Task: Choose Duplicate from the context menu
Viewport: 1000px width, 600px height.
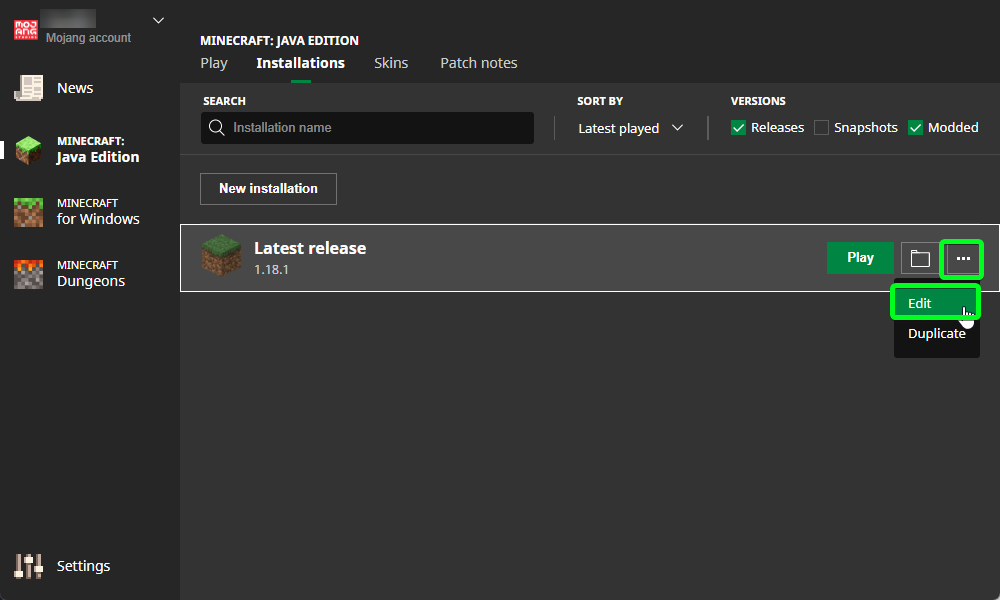Action: click(x=936, y=333)
